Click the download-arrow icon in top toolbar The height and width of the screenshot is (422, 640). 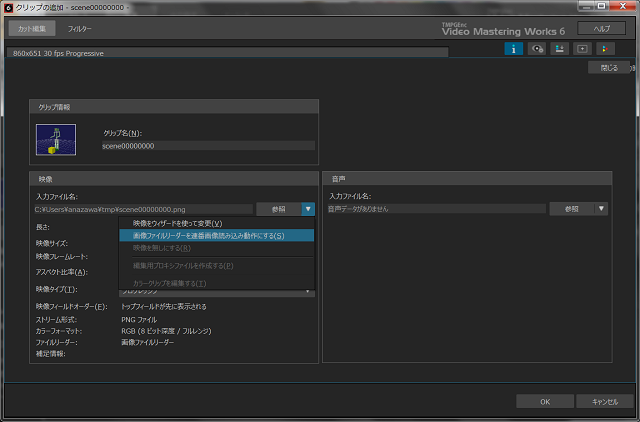[x=559, y=48]
